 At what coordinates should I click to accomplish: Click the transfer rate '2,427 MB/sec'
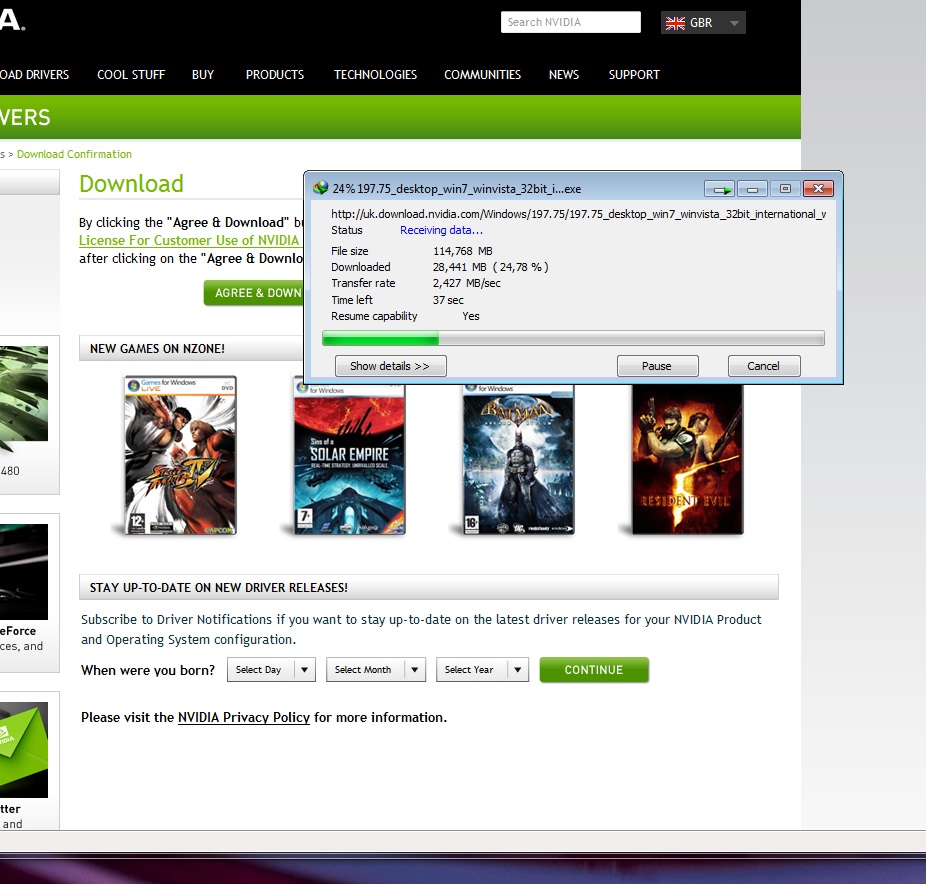[467, 283]
